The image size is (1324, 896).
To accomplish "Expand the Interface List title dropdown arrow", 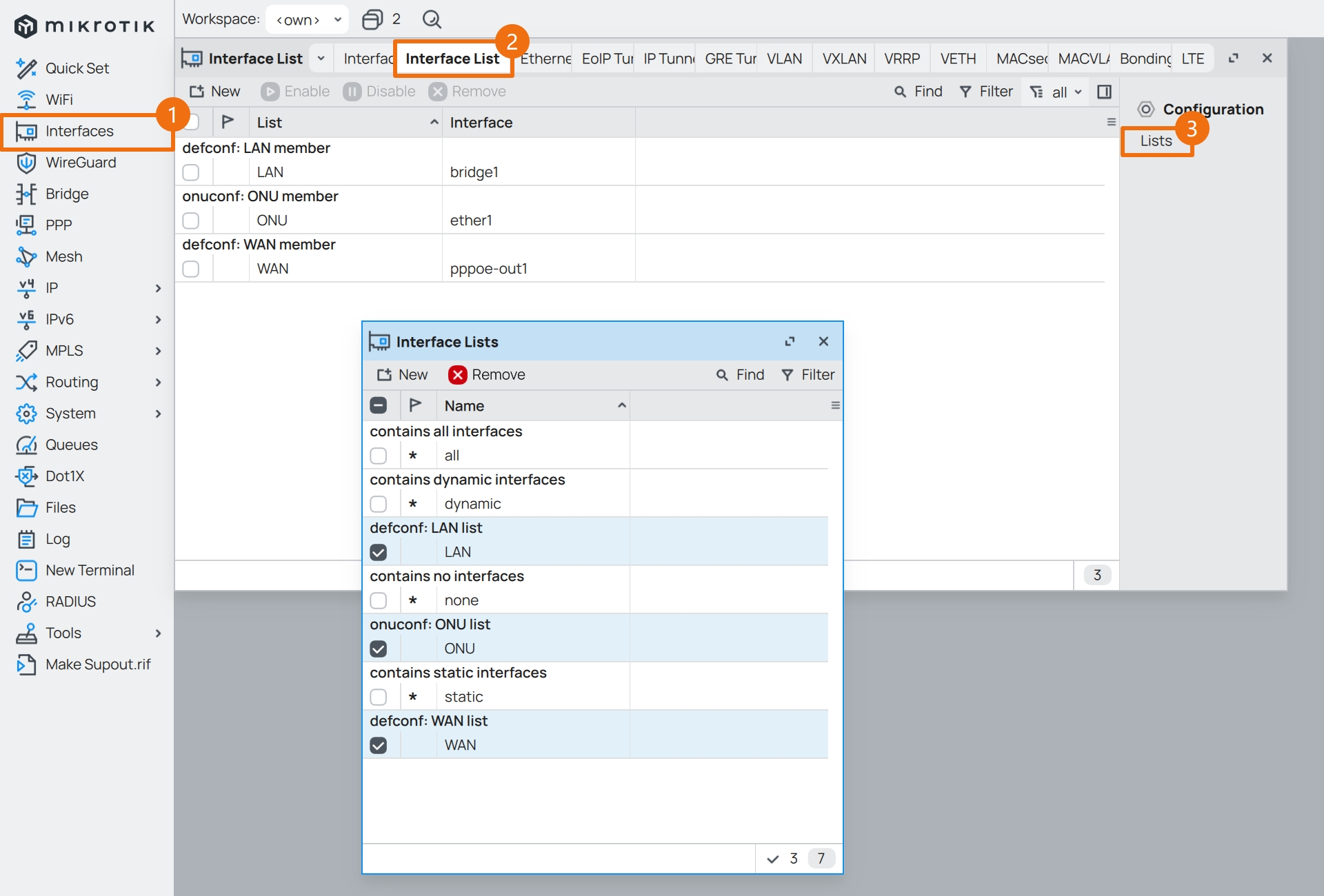I will 321,59.
